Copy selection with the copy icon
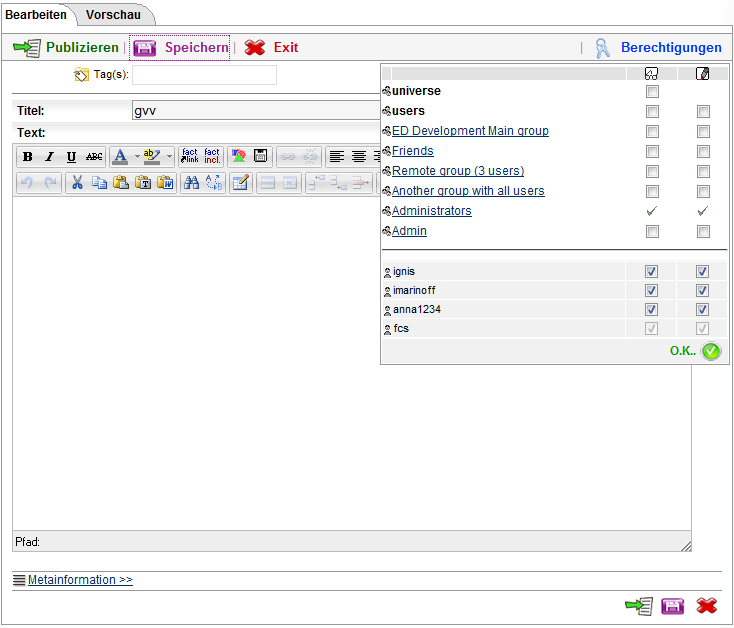The width and height of the screenshot is (734, 628). pyautogui.click(x=99, y=183)
